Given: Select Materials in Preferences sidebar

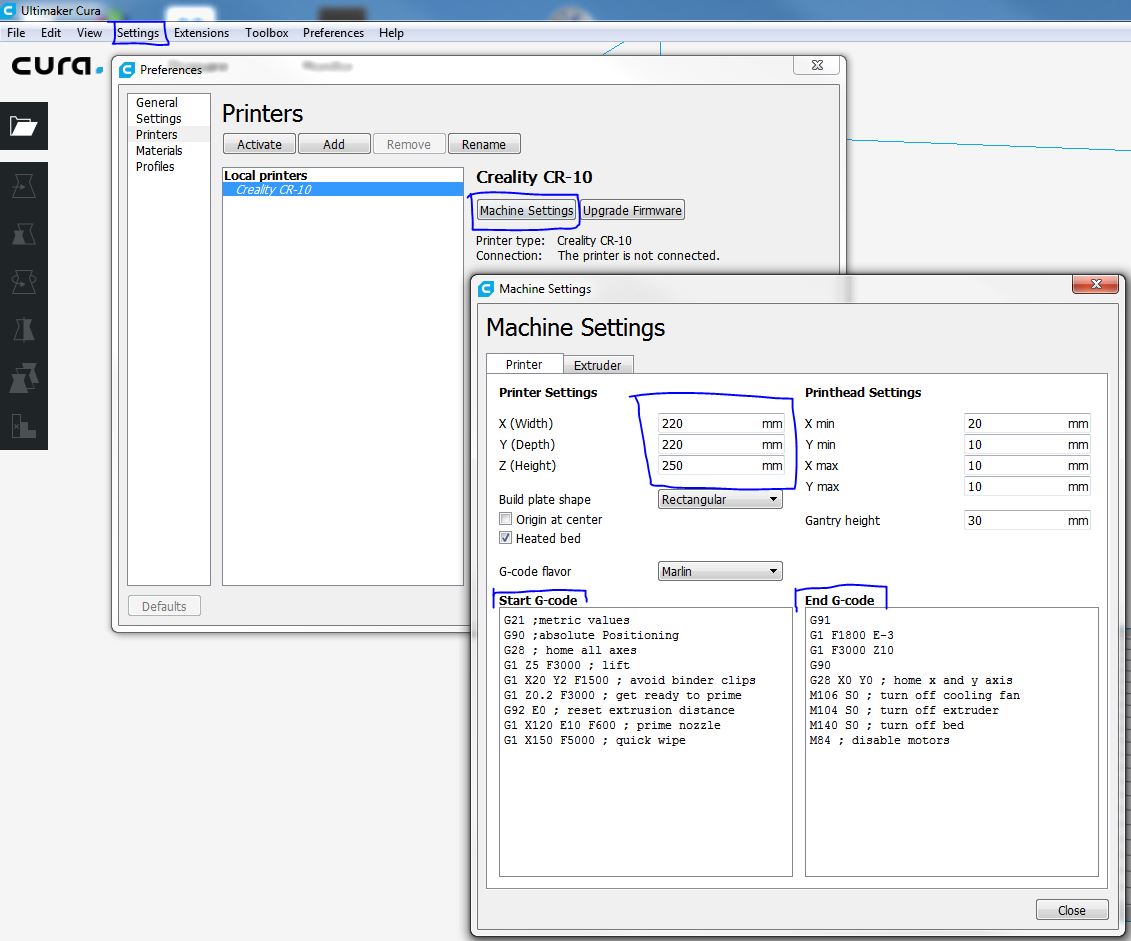Looking at the screenshot, I should [x=159, y=150].
